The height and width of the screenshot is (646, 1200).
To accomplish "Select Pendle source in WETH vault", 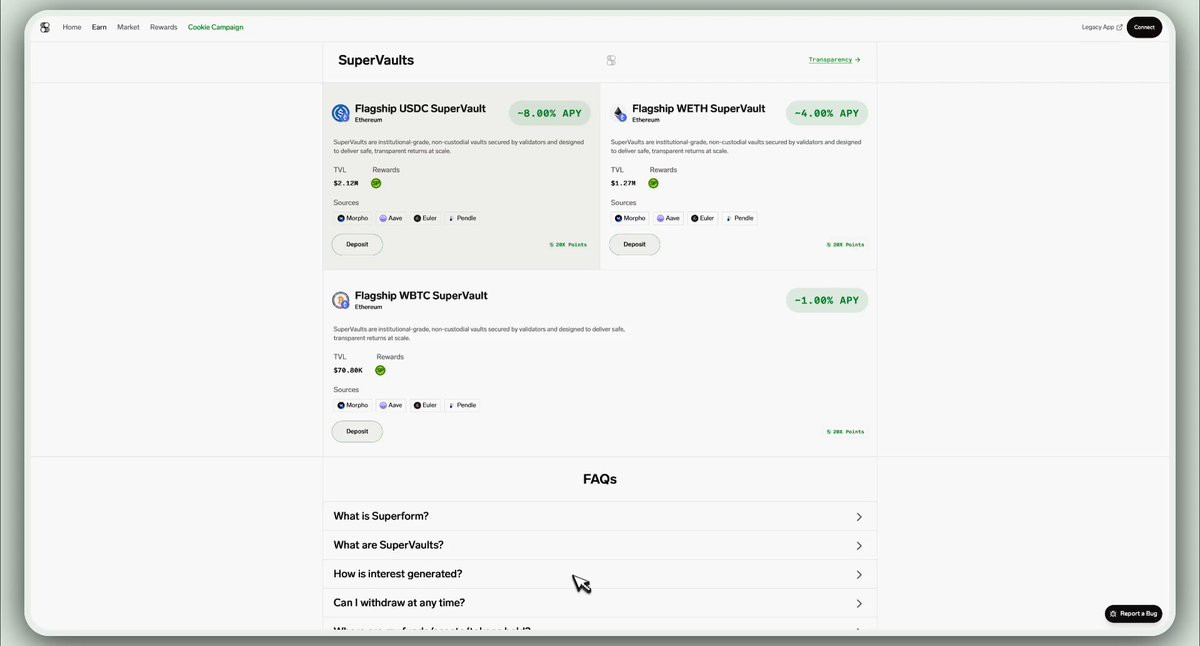I will [x=739, y=218].
